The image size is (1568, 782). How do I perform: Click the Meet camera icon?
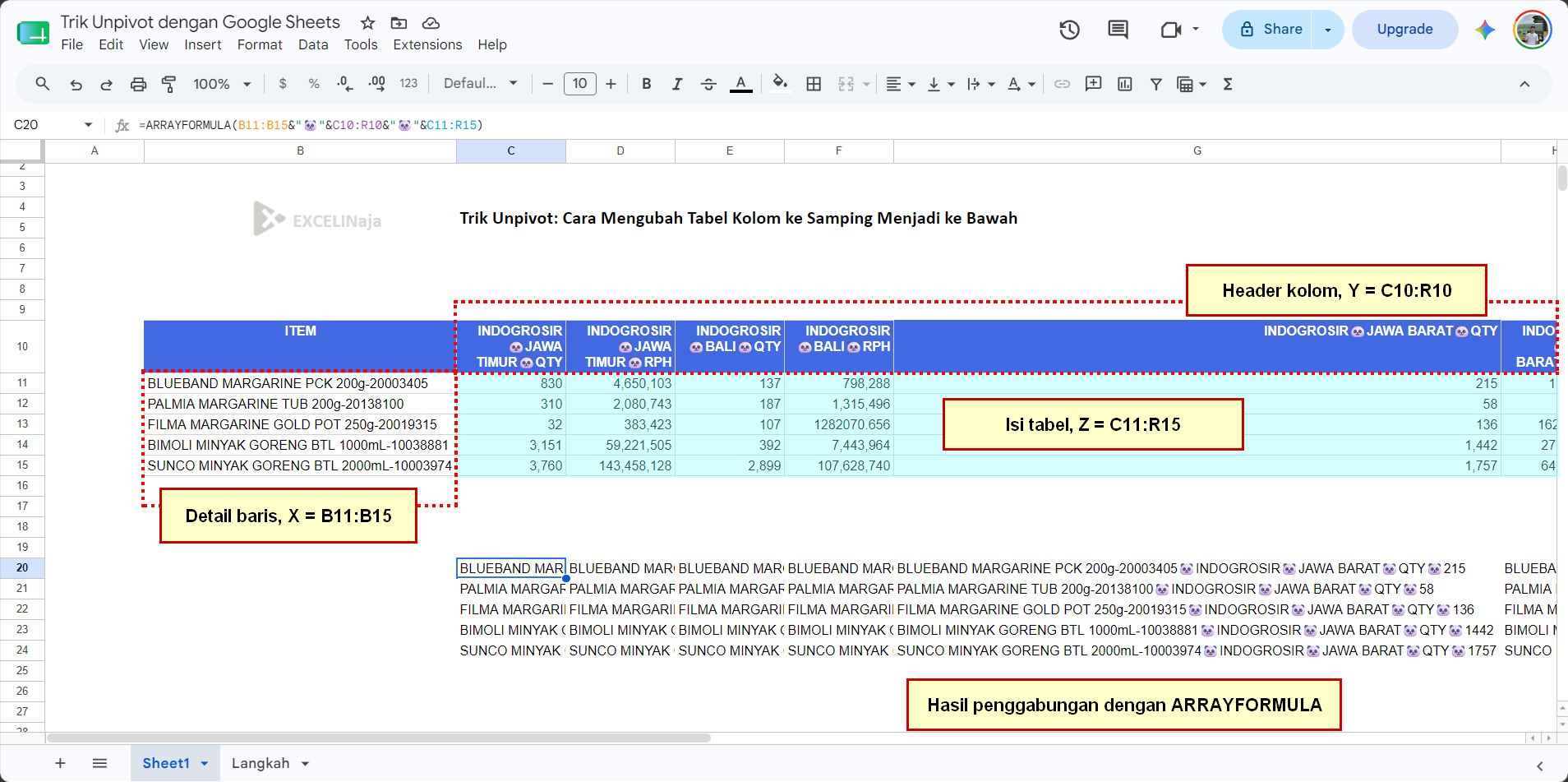click(x=1171, y=30)
